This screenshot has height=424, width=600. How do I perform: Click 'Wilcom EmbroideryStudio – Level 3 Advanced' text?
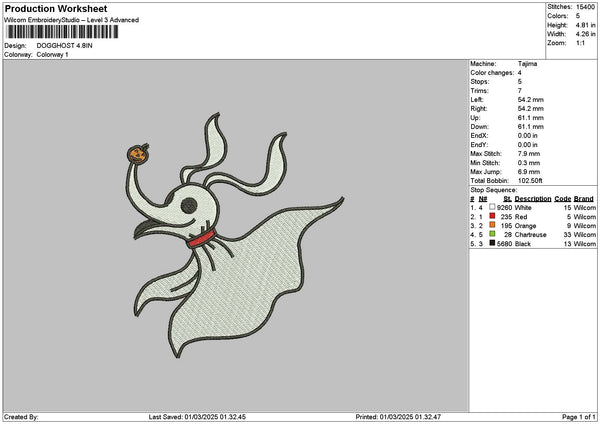pos(72,20)
